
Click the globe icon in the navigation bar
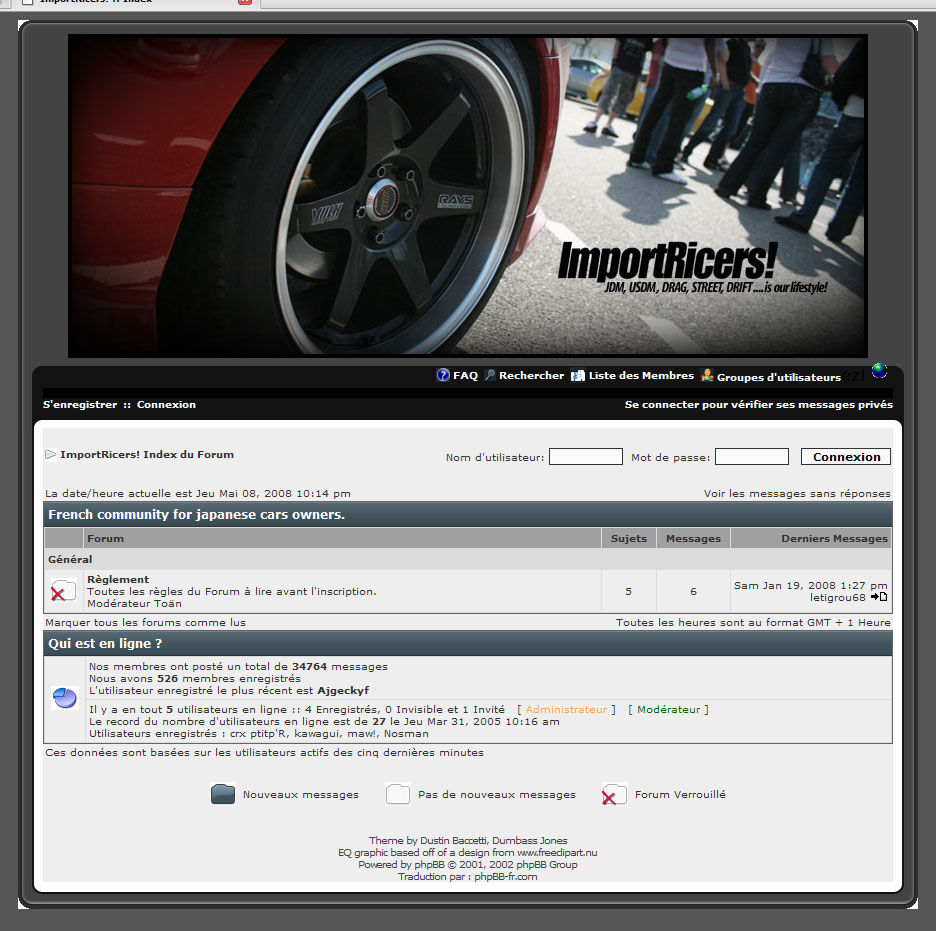[x=879, y=371]
